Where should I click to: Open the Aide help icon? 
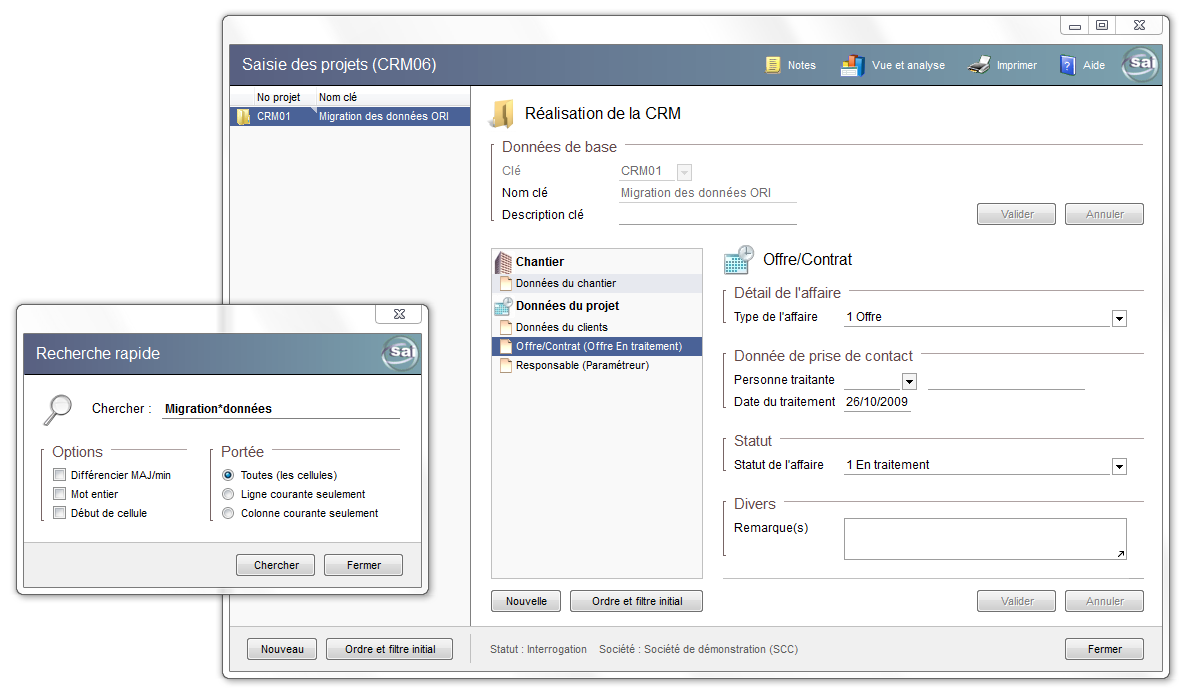(x=1067, y=66)
